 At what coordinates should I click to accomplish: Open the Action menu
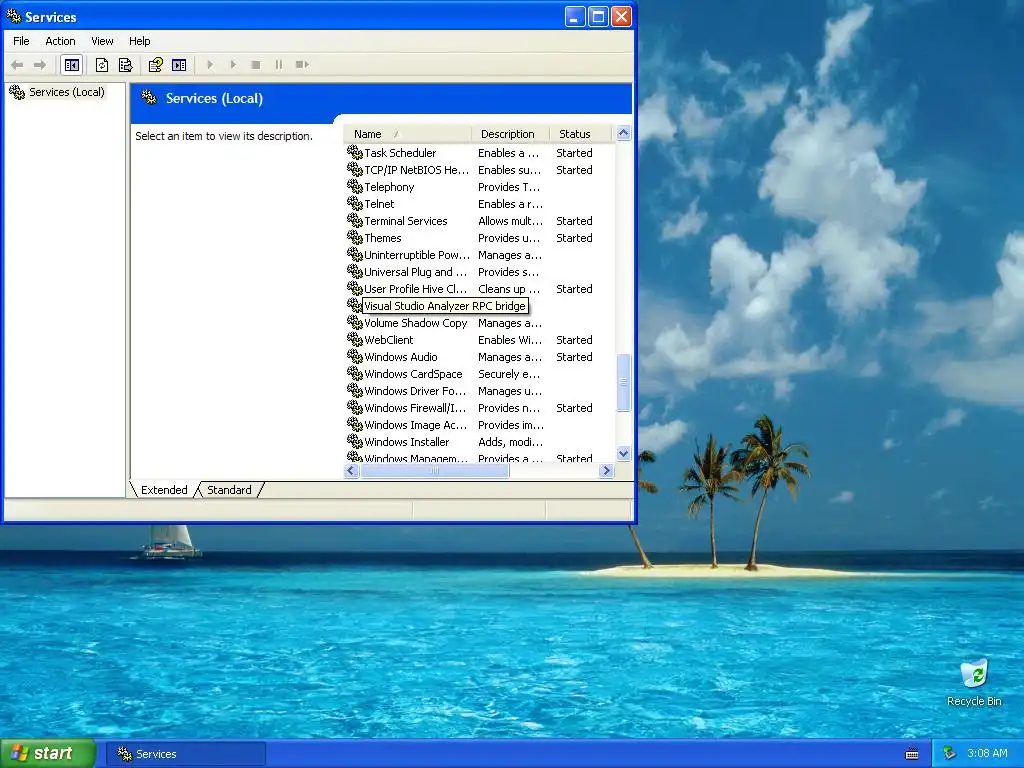(x=60, y=41)
